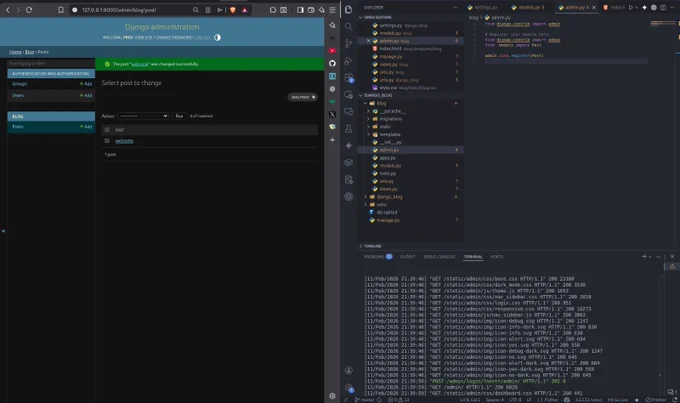Open the Action dropdown in Django admin

pos(143,116)
